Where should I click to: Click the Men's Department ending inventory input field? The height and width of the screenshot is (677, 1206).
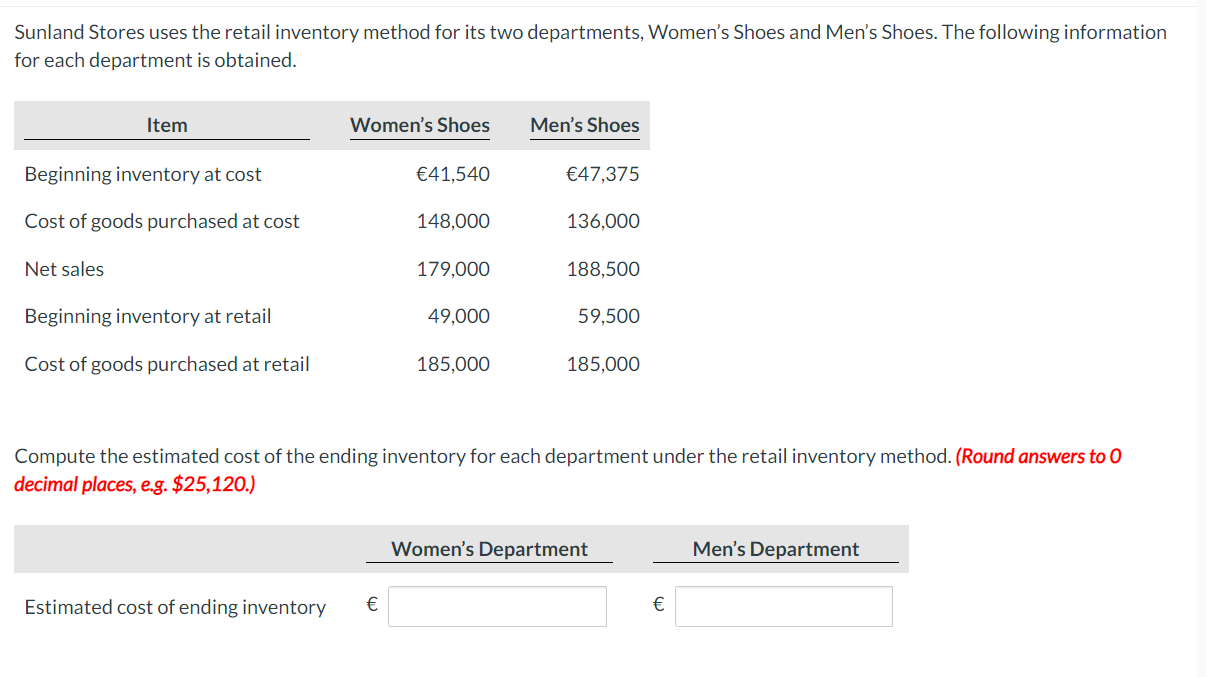pos(783,606)
